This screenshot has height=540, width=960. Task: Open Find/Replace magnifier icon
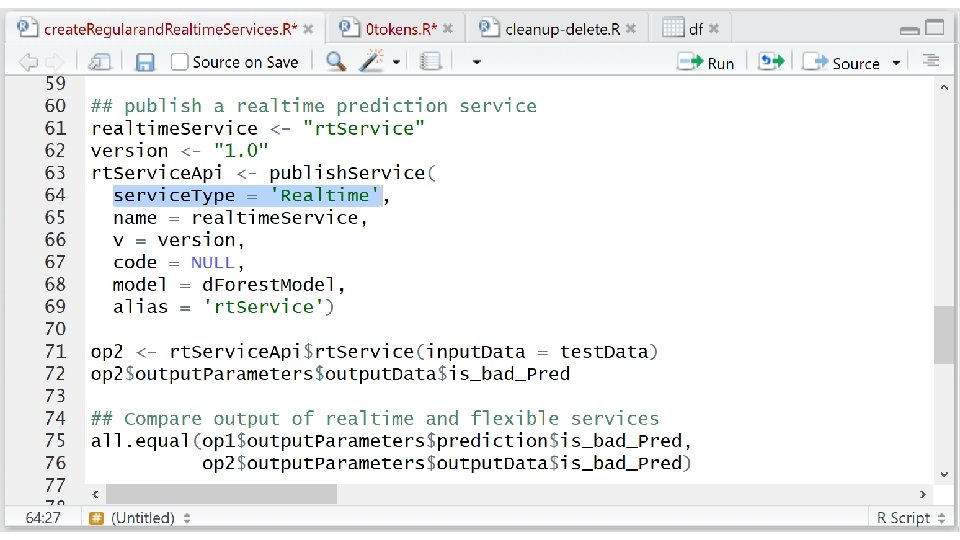click(336, 61)
